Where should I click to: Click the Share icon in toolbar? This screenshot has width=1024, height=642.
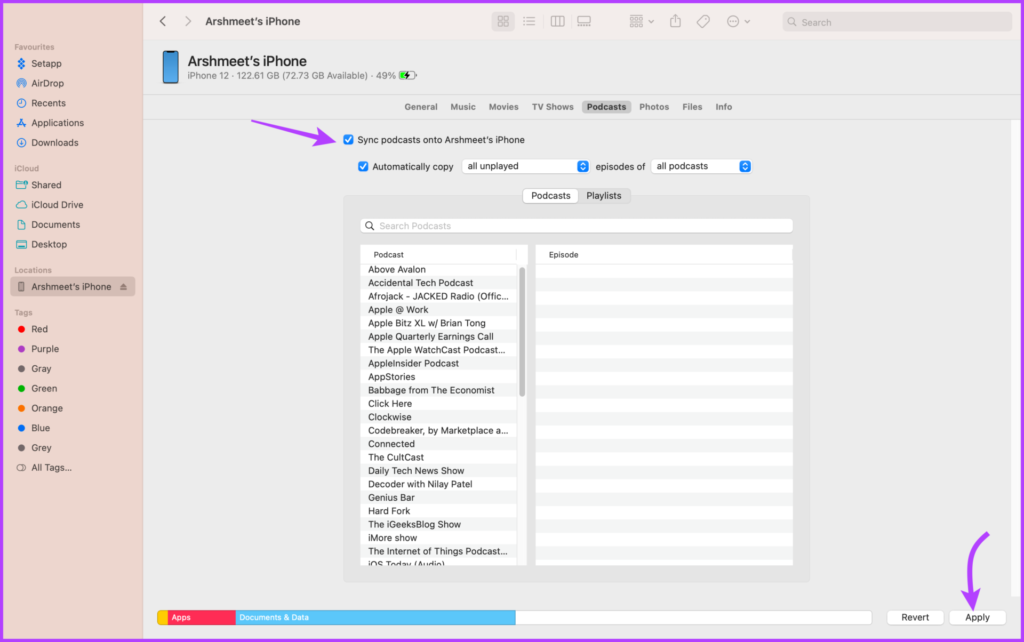point(675,22)
